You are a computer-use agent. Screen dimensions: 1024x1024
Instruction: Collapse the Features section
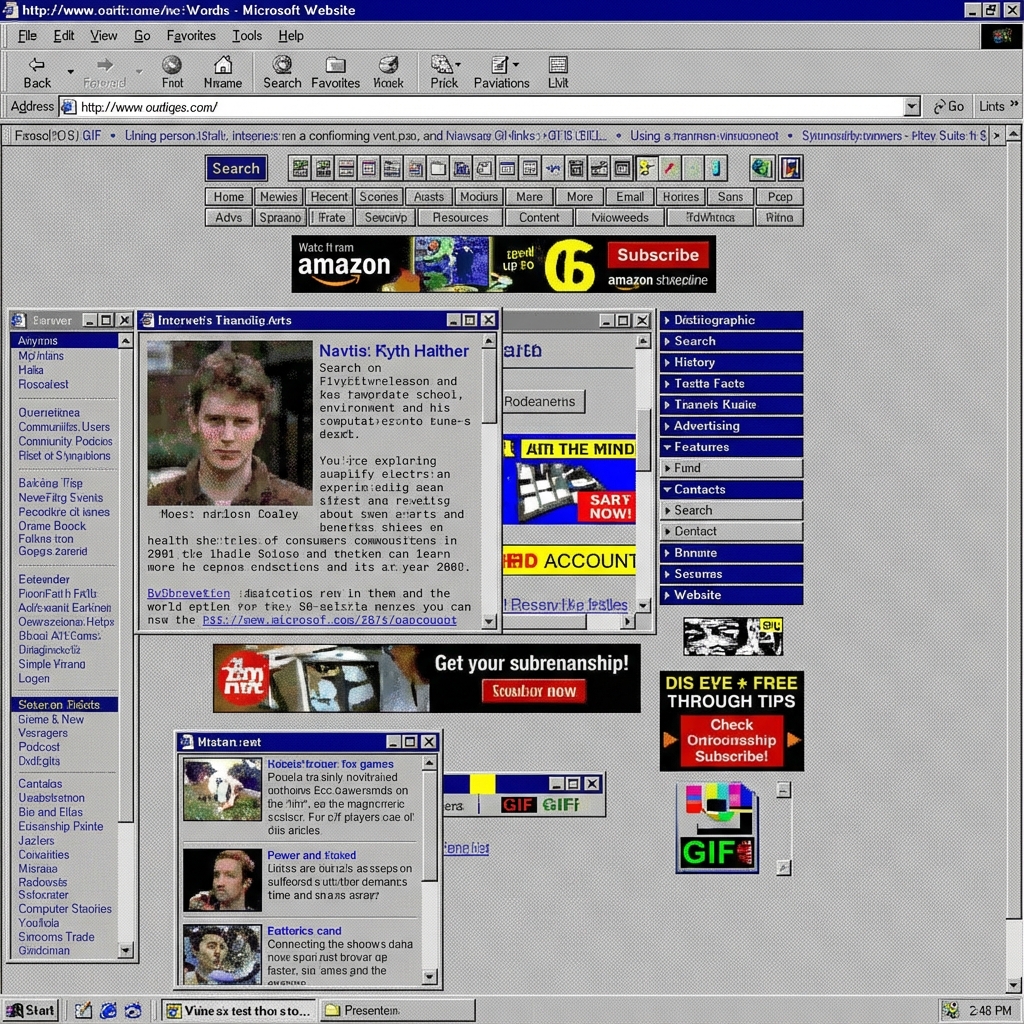[x=731, y=447]
